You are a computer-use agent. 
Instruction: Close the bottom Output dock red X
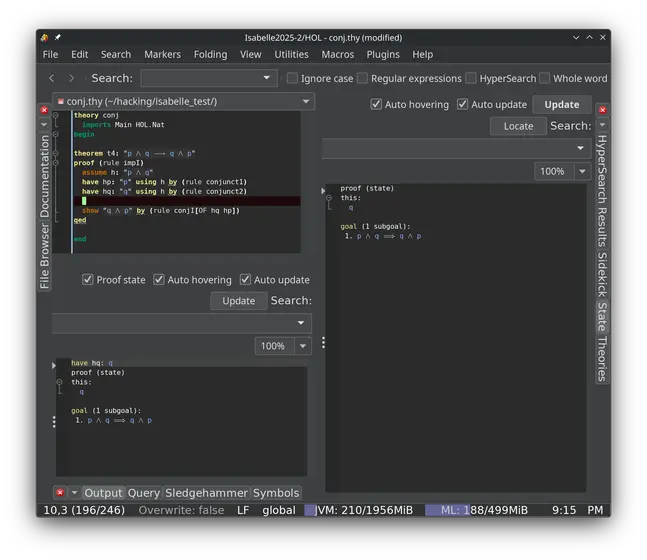pyautogui.click(x=60, y=492)
